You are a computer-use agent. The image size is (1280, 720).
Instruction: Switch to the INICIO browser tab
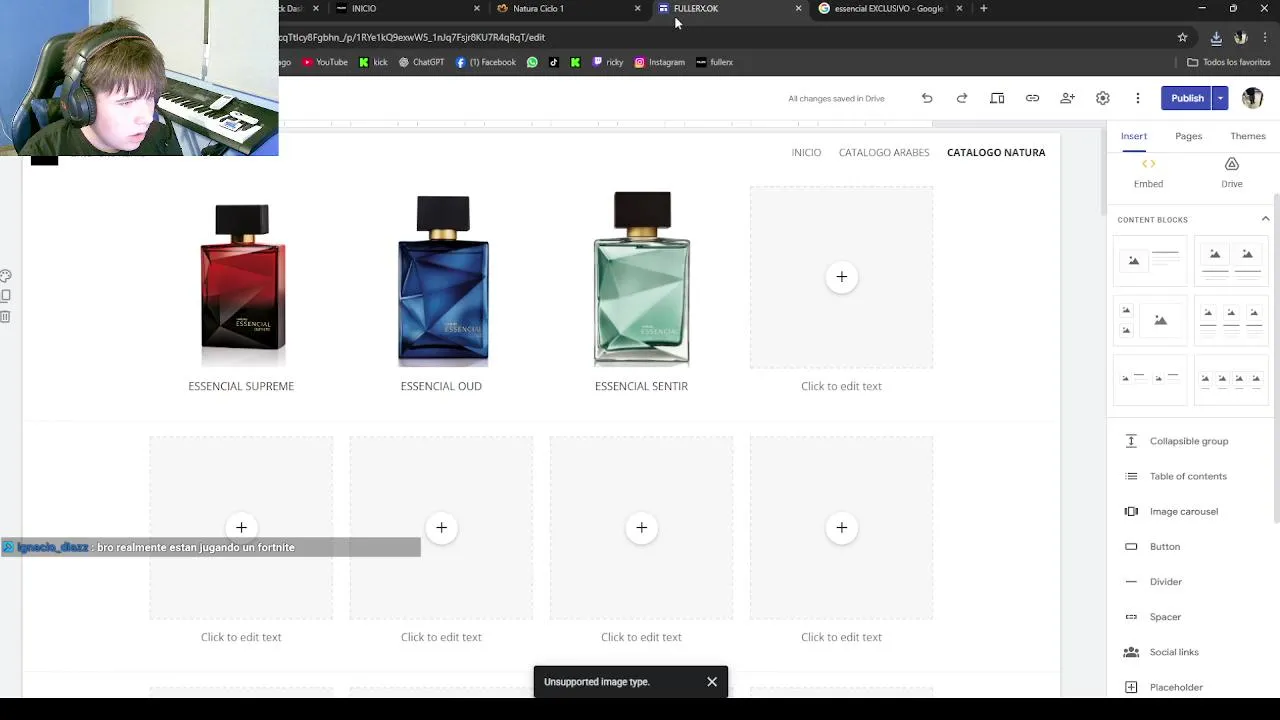(404, 8)
